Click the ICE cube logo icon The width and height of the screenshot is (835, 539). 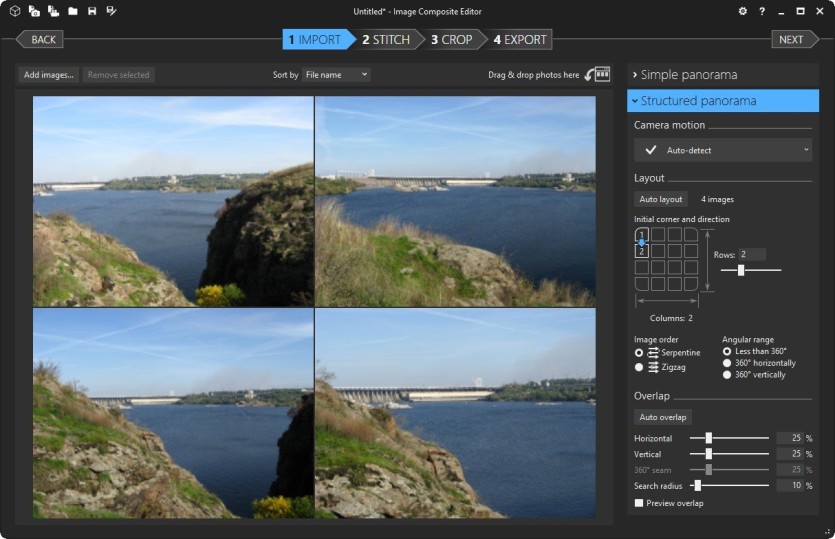tap(15, 11)
